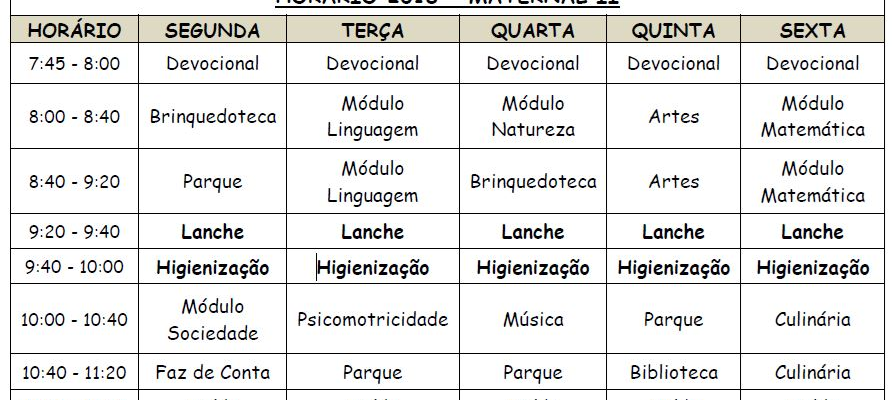Select Brinquedoteca cell under SEGUNDA
This screenshot has width=892, height=400.
click(212, 117)
